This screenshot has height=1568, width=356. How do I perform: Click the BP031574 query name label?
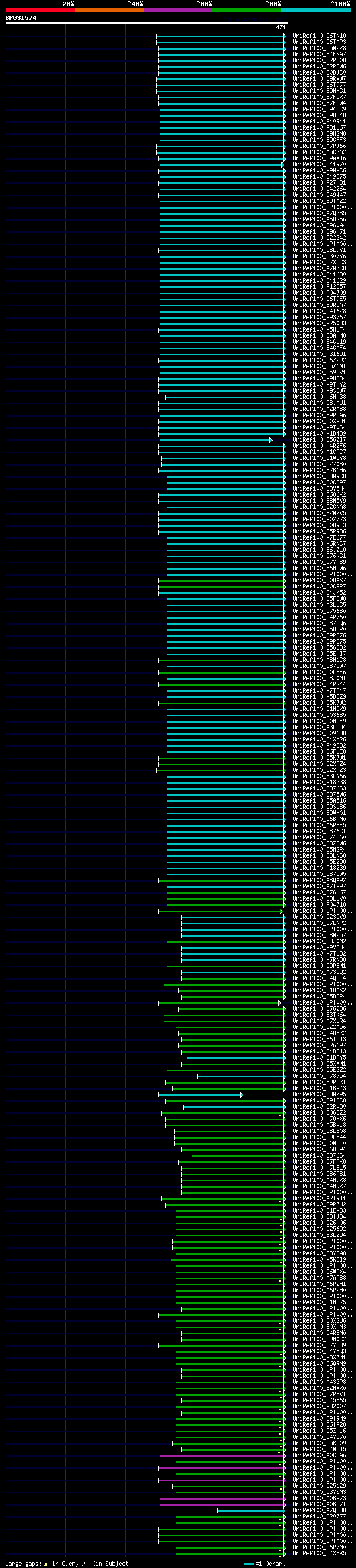(21, 18)
